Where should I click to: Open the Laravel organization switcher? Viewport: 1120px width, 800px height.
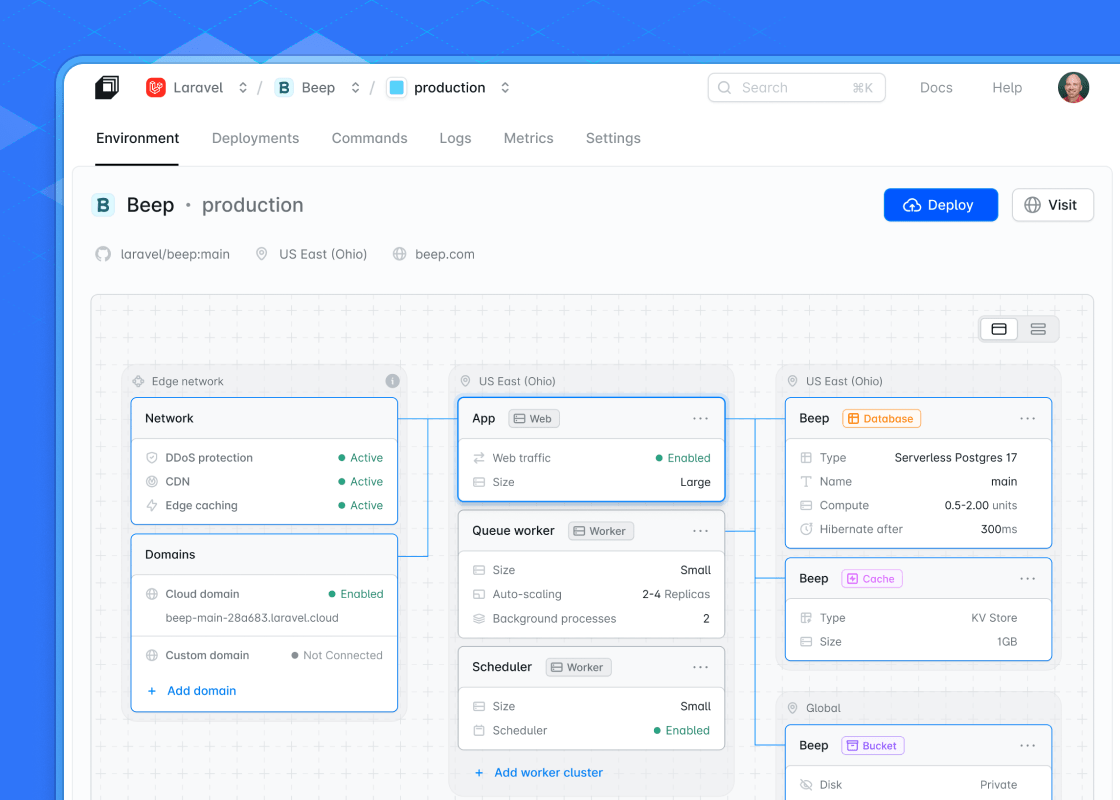242,87
